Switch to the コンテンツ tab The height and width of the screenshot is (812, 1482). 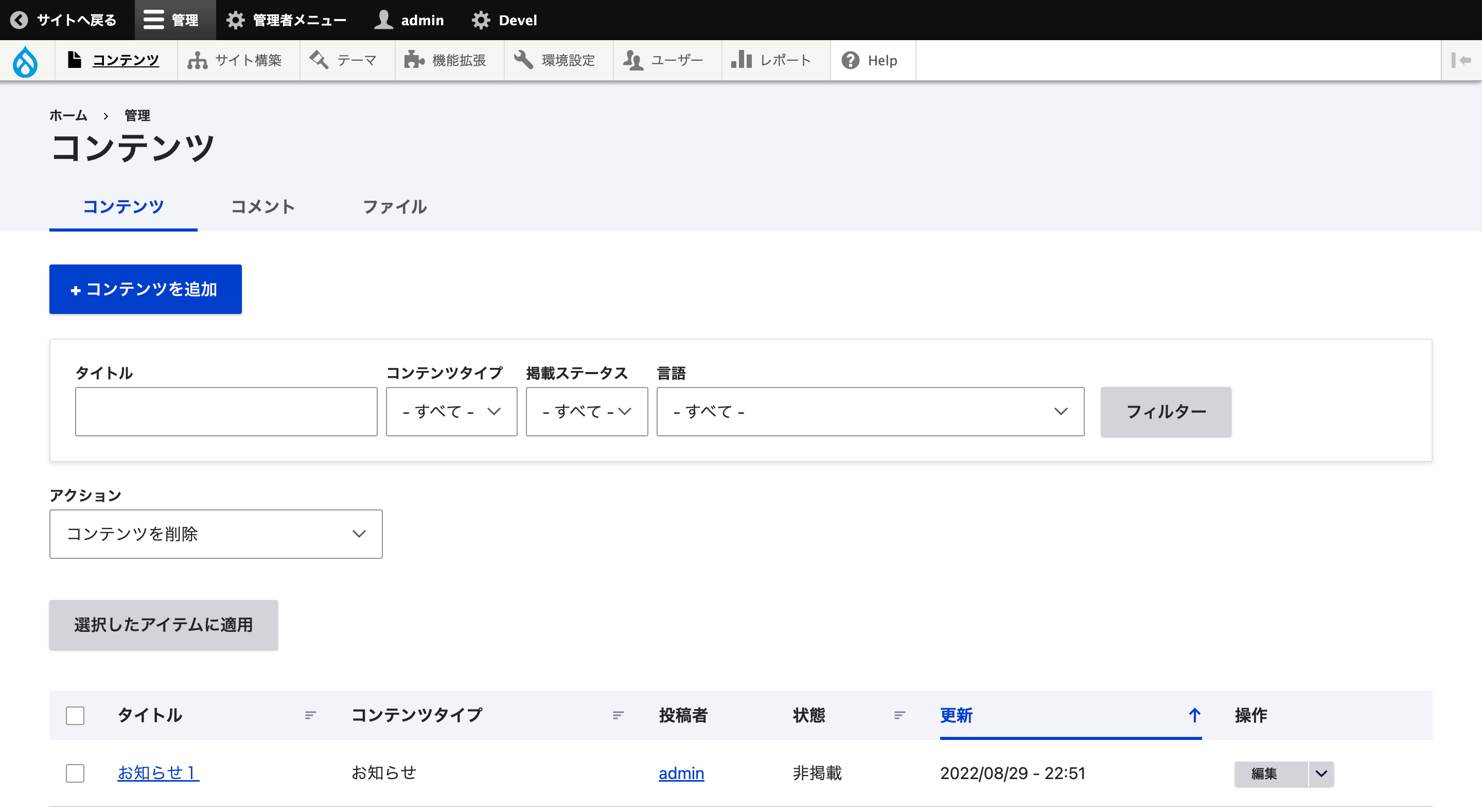click(123, 206)
